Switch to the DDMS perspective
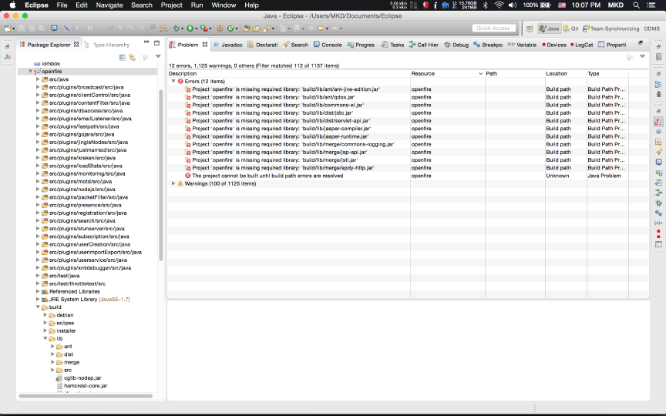Viewport: 666px width, 416px height. pyautogui.click(x=652, y=29)
